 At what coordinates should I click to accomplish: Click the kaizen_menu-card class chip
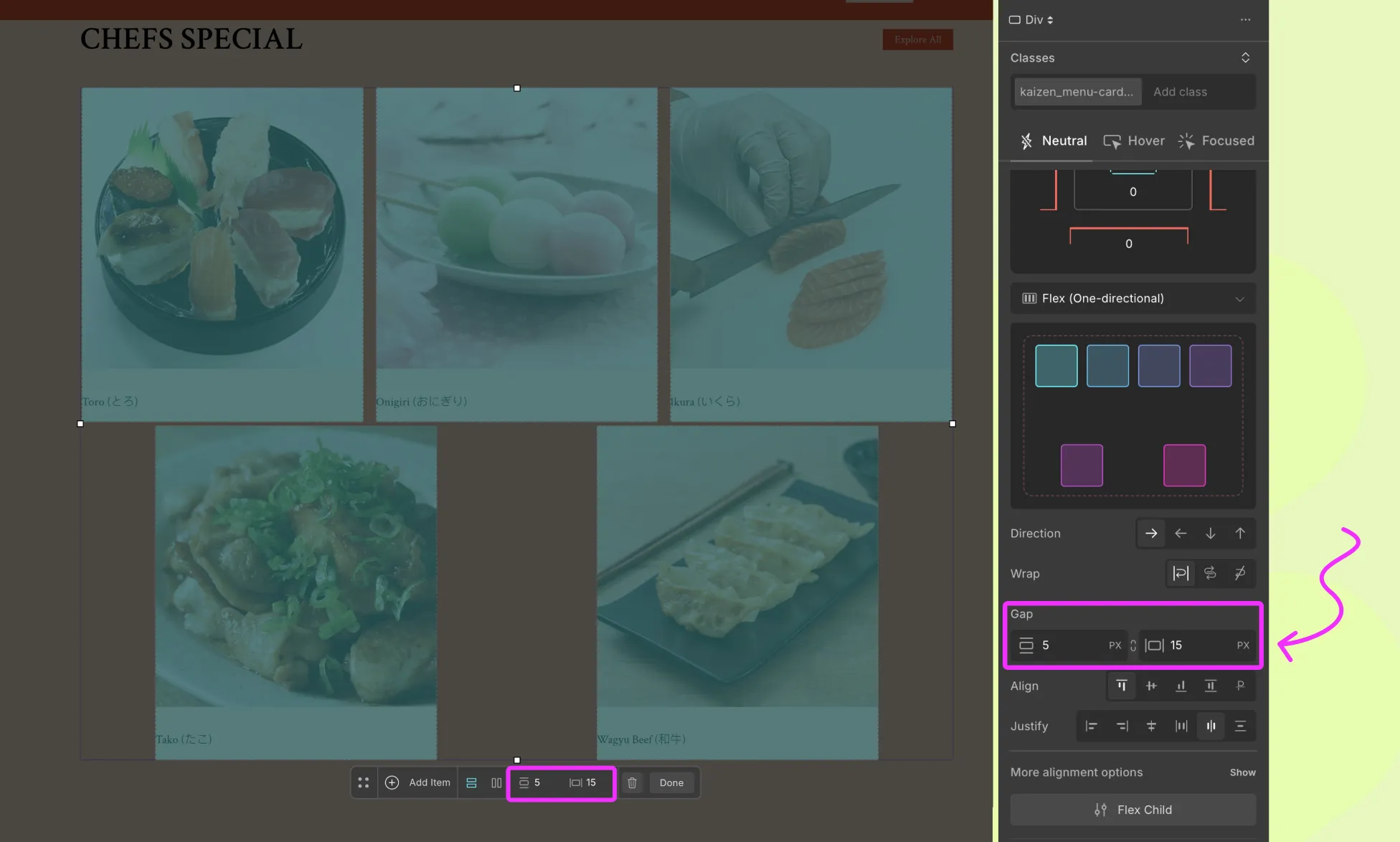[1077, 92]
